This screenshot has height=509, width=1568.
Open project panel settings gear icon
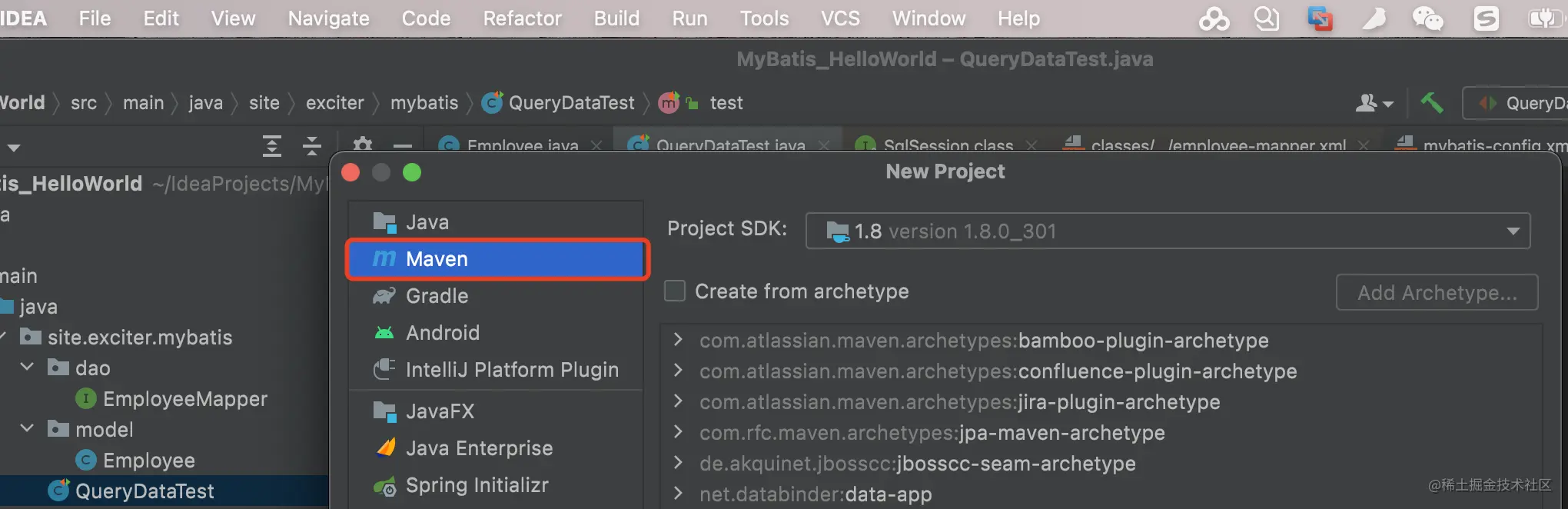363,145
